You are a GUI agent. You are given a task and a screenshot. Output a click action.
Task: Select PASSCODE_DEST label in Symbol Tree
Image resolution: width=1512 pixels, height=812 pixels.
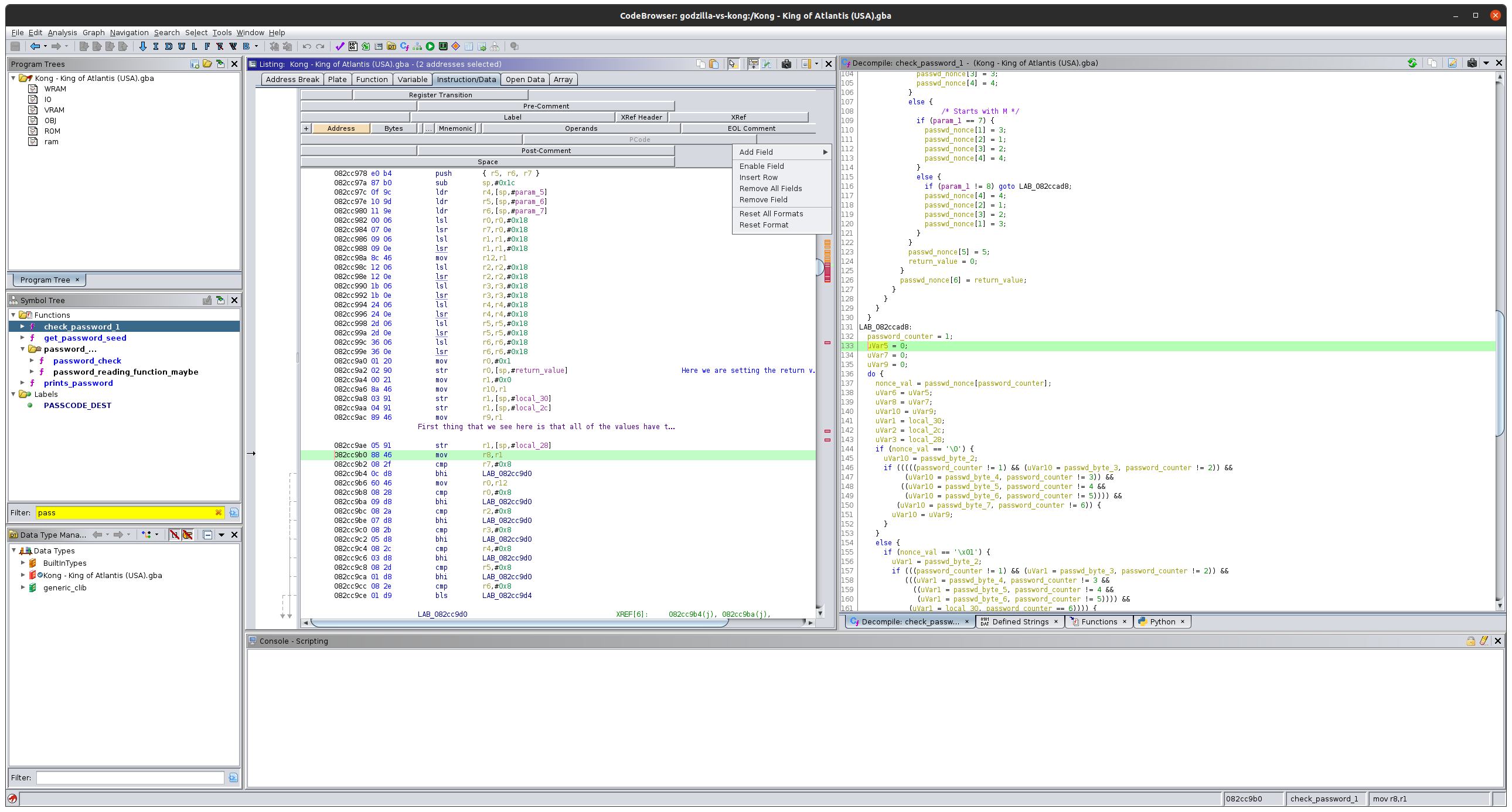click(77, 405)
